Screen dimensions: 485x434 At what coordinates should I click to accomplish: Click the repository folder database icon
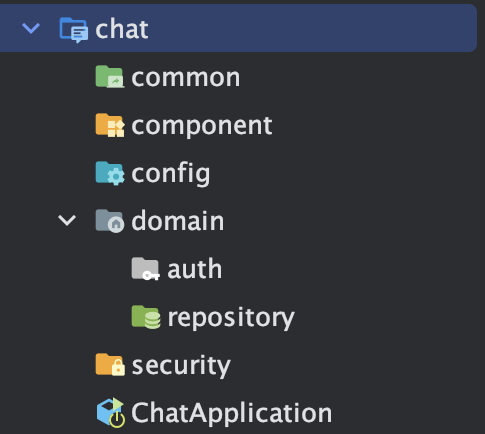tap(146, 317)
